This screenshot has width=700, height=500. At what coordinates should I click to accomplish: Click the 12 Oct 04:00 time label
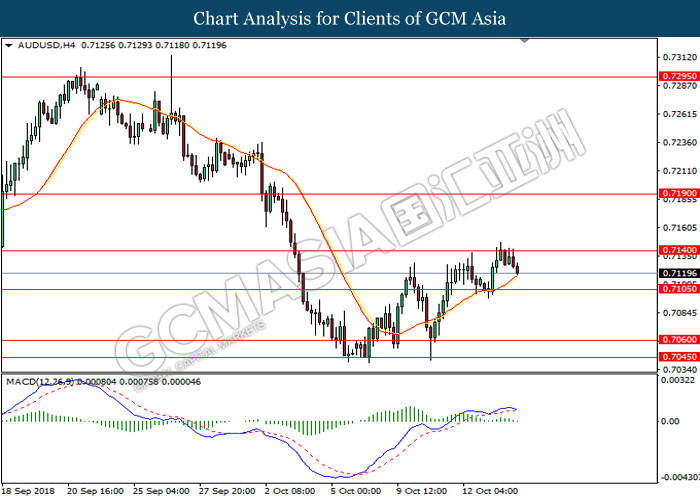click(490, 491)
